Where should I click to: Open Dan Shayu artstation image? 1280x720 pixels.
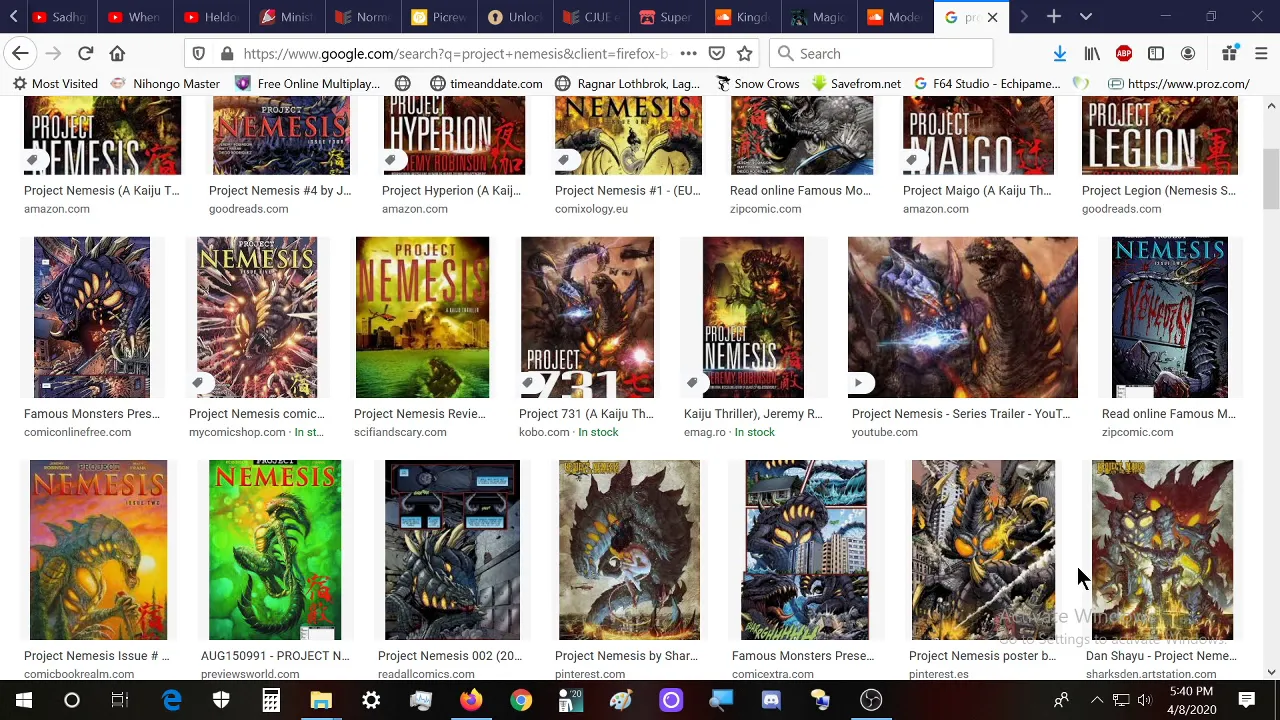coord(1162,550)
